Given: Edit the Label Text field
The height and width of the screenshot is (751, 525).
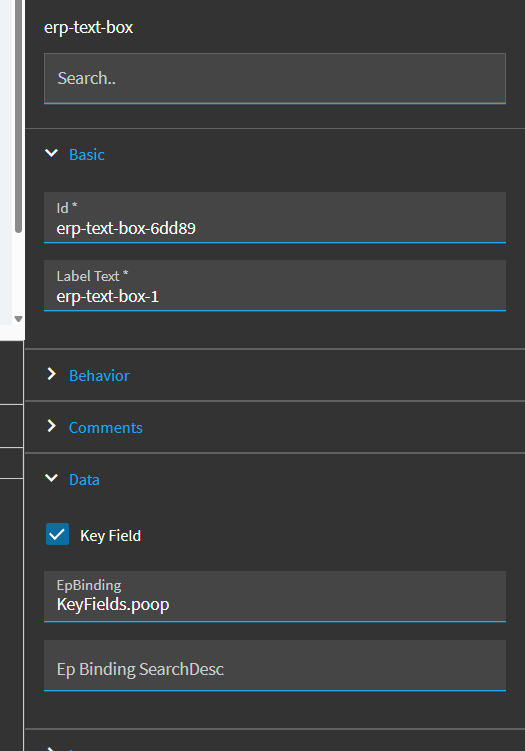Looking at the screenshot, I should click(275, 285).
